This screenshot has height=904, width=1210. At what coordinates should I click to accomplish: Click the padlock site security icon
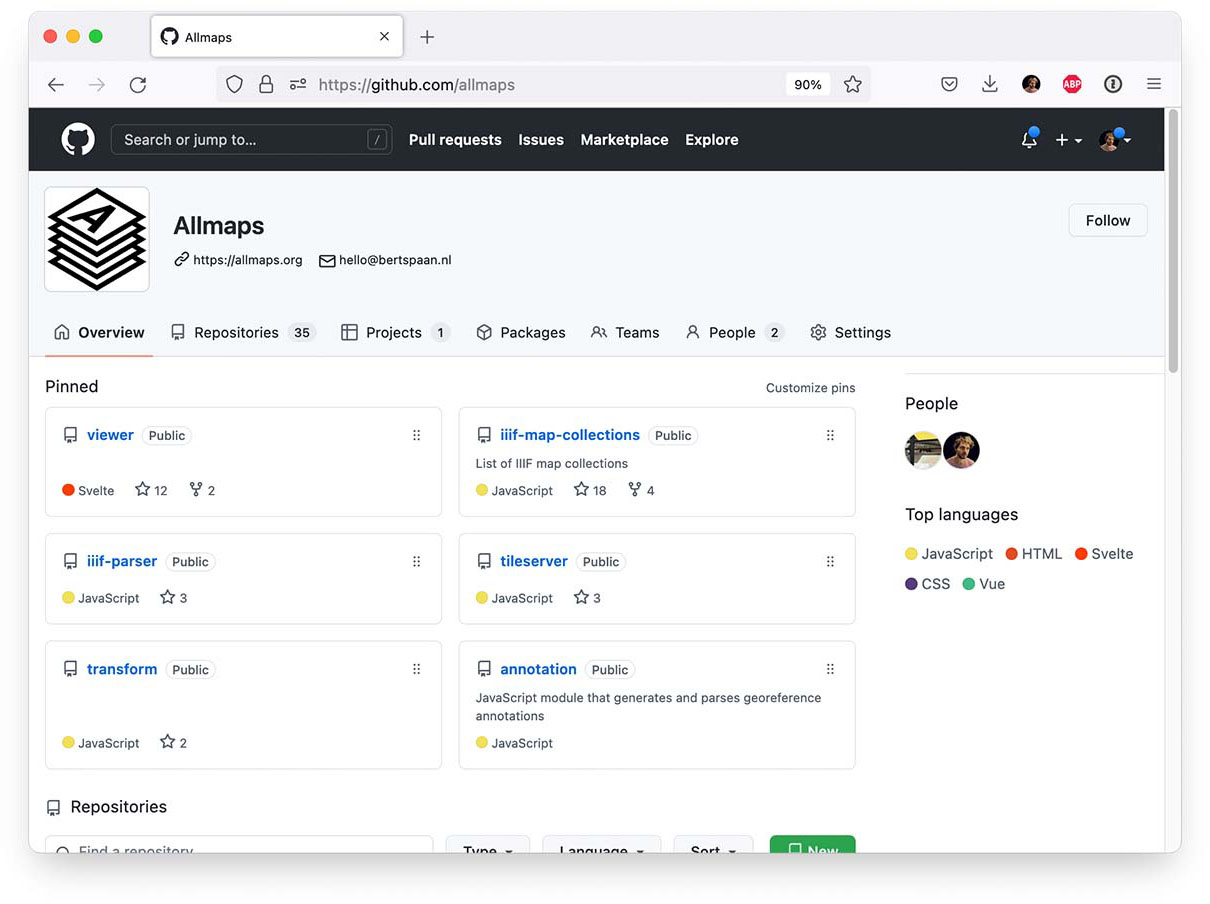click(x=266, y=85)
